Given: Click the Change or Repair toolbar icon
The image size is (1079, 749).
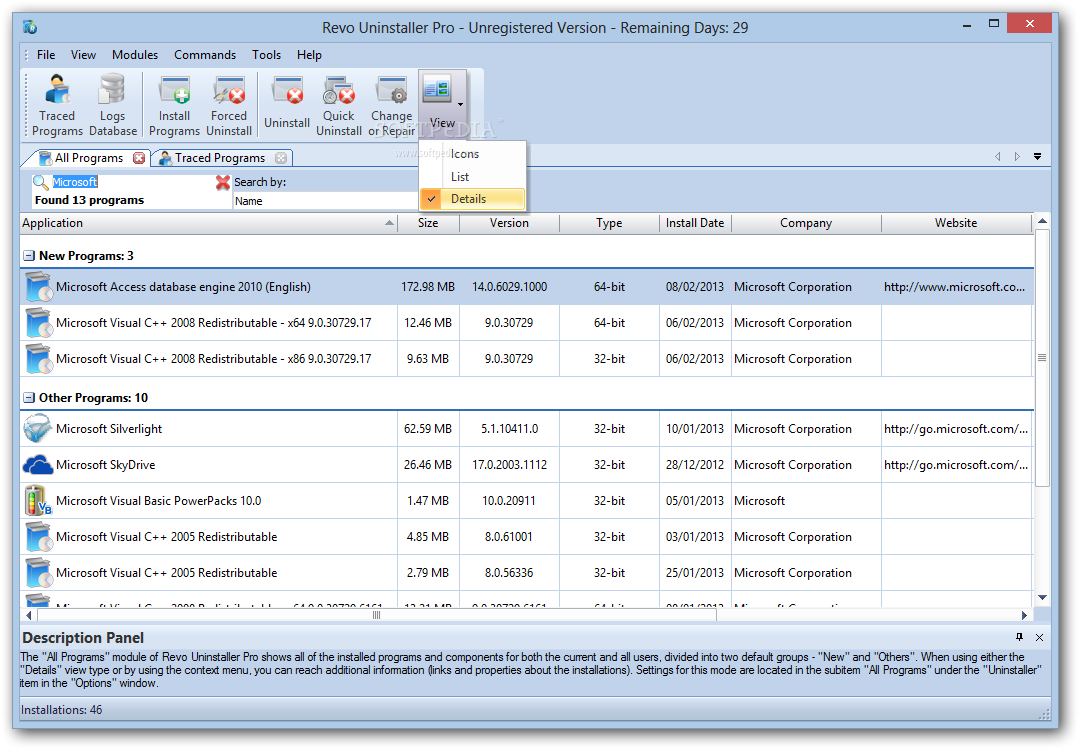Looking at the screenshot, I should click(392, 105).
